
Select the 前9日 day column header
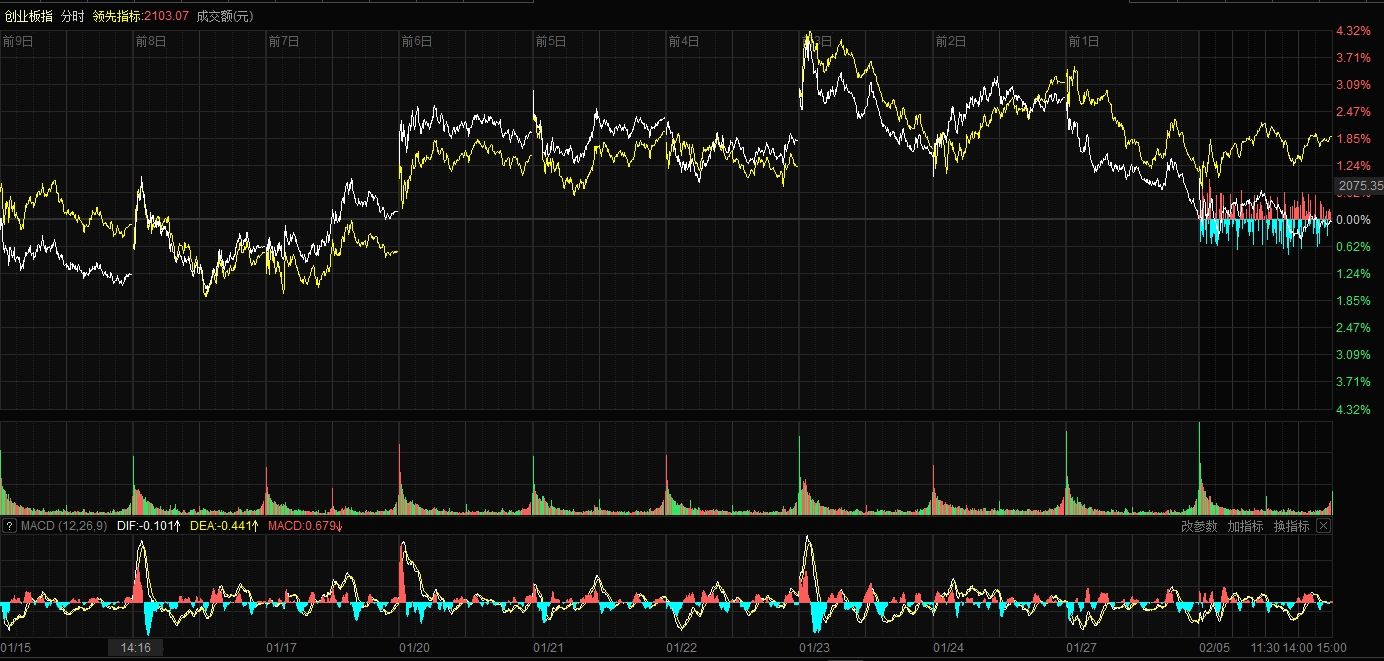(x=18, y=41)
